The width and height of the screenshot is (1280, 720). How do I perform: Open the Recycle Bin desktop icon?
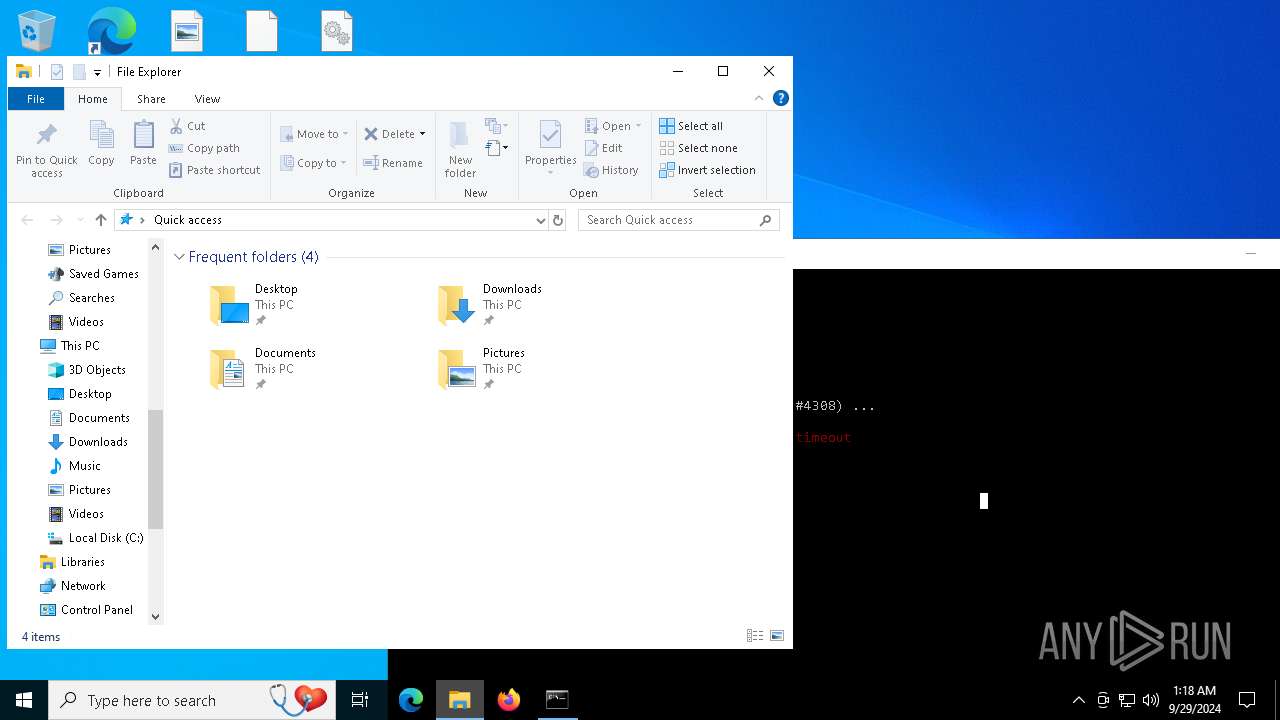(x=37, y=30)
